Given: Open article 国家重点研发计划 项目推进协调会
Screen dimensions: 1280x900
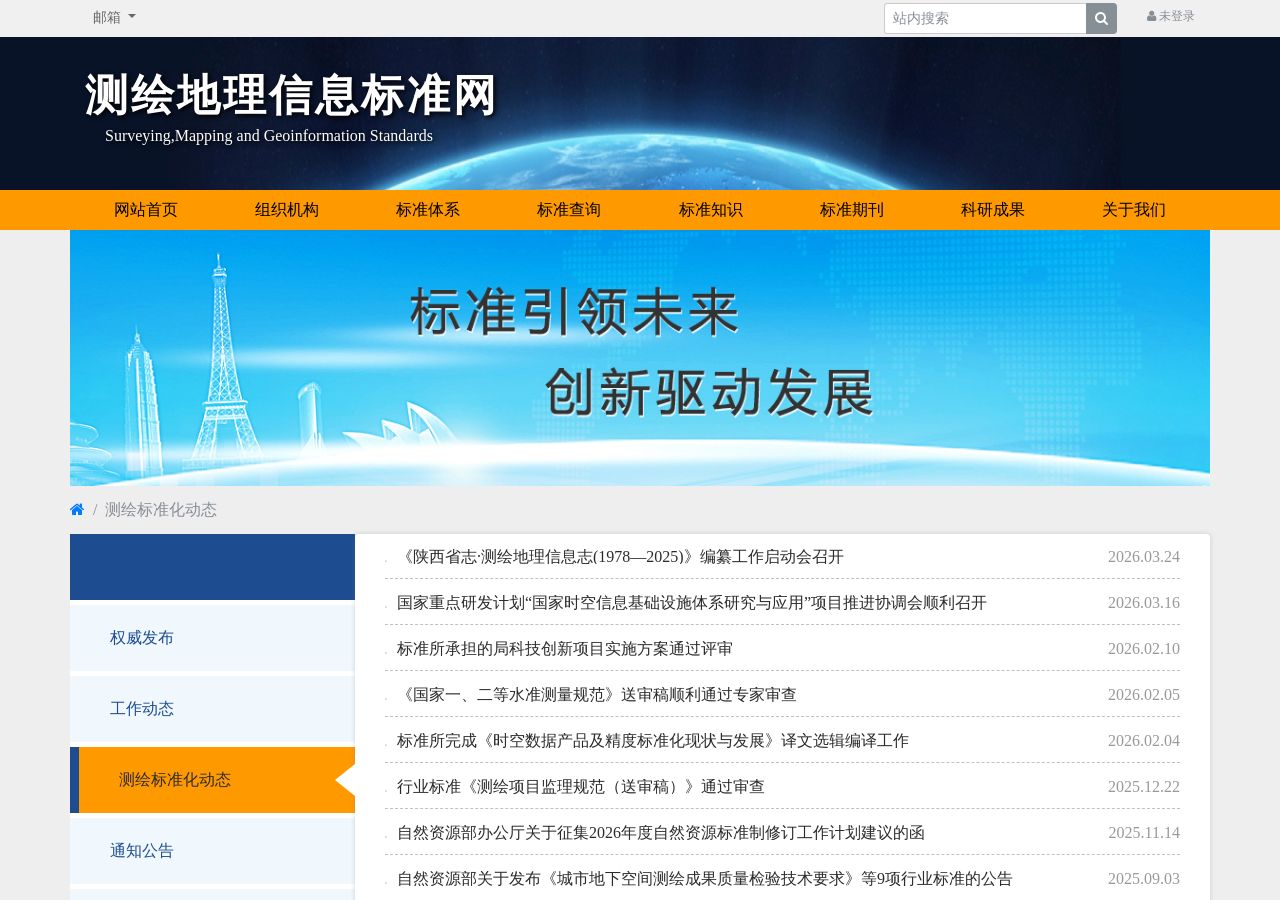Looking at the screenshot, I should [x=692, y=603].
